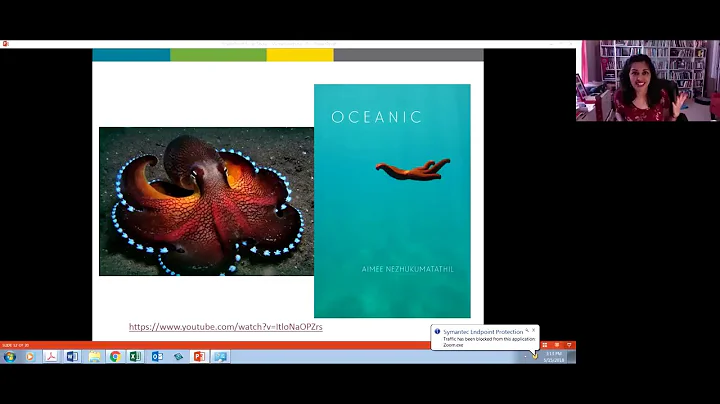Click the author name Aimee Nezhukumatathil
Screen dimensions: 720x404
pyautogui.click(x=408, y=269)
